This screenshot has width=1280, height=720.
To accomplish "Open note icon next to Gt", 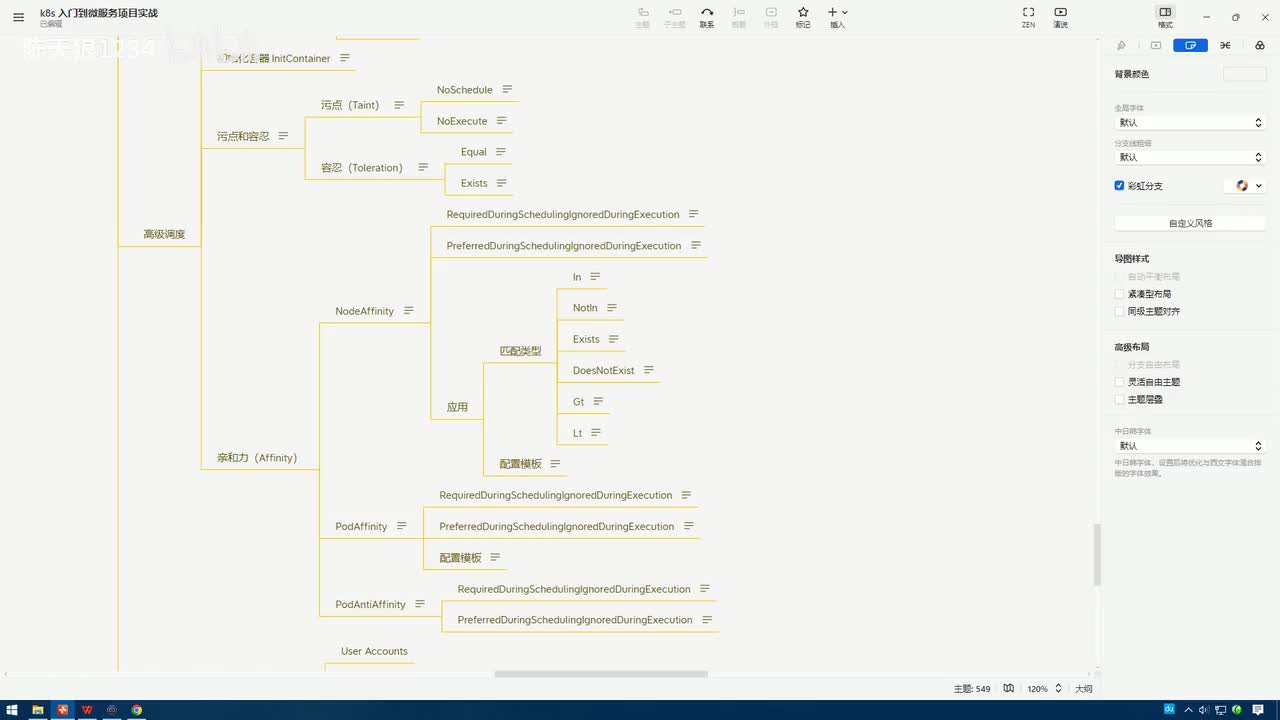I will [x=598, y=401].
